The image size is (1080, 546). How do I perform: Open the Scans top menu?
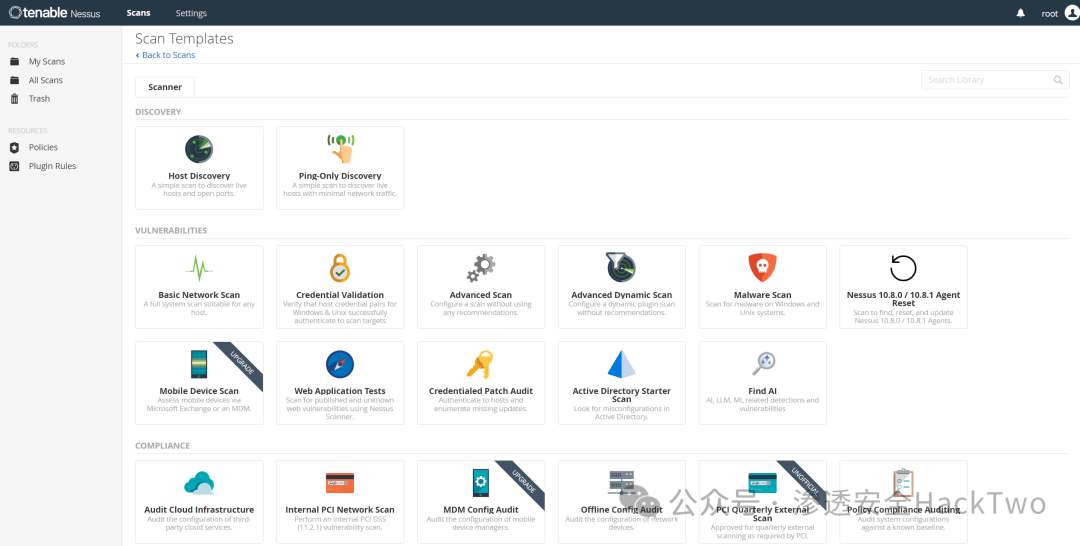coord(138,13)
